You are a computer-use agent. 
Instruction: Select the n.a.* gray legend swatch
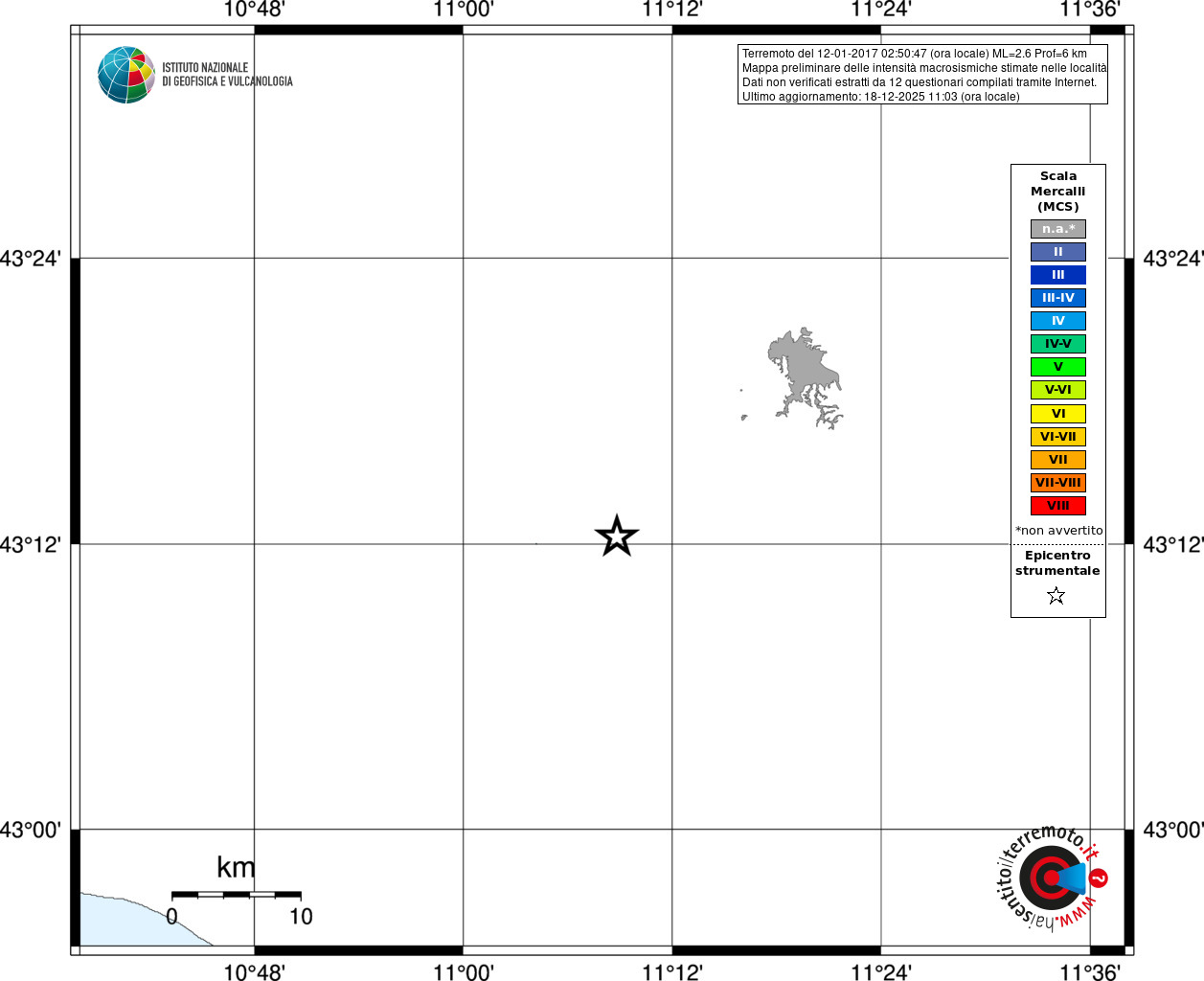pyautogui.click(x=1058, y=229)
